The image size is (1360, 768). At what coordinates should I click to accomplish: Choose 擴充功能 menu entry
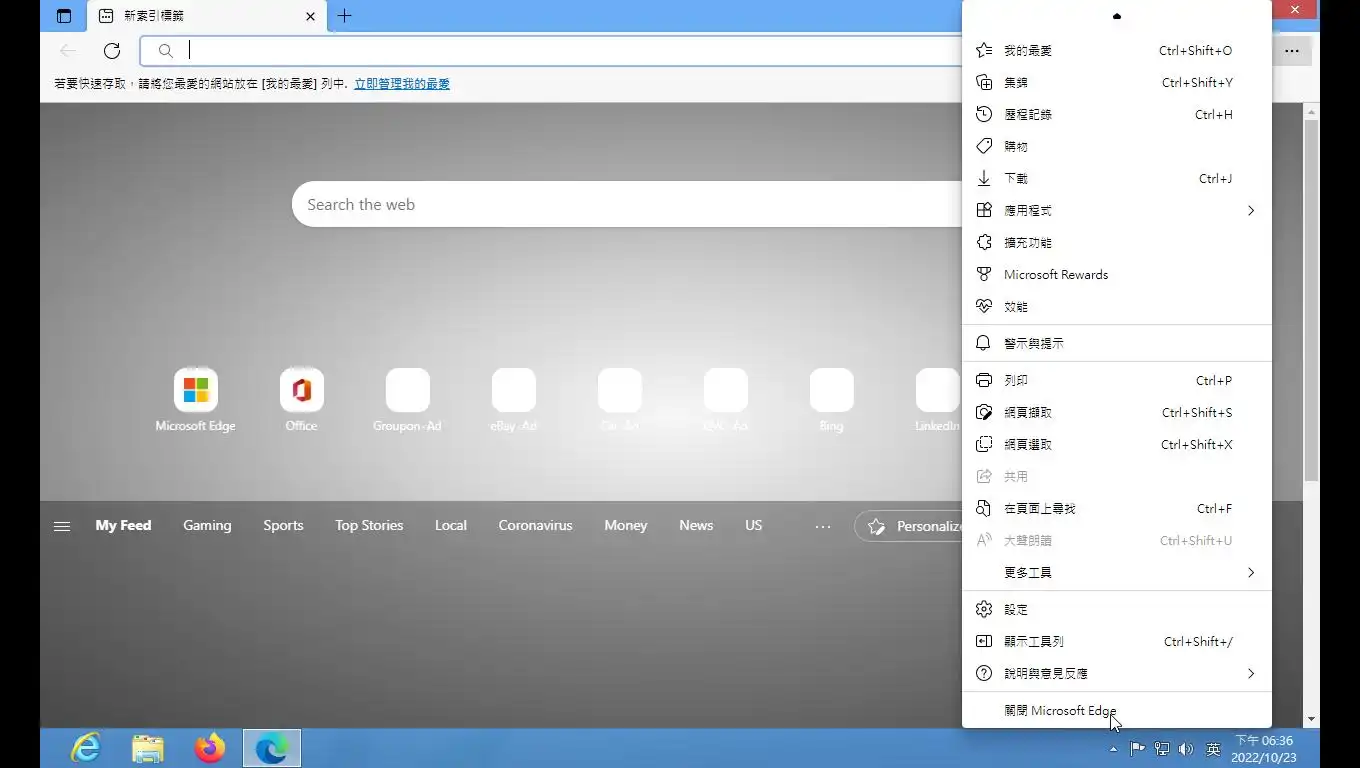(1116, 242)
